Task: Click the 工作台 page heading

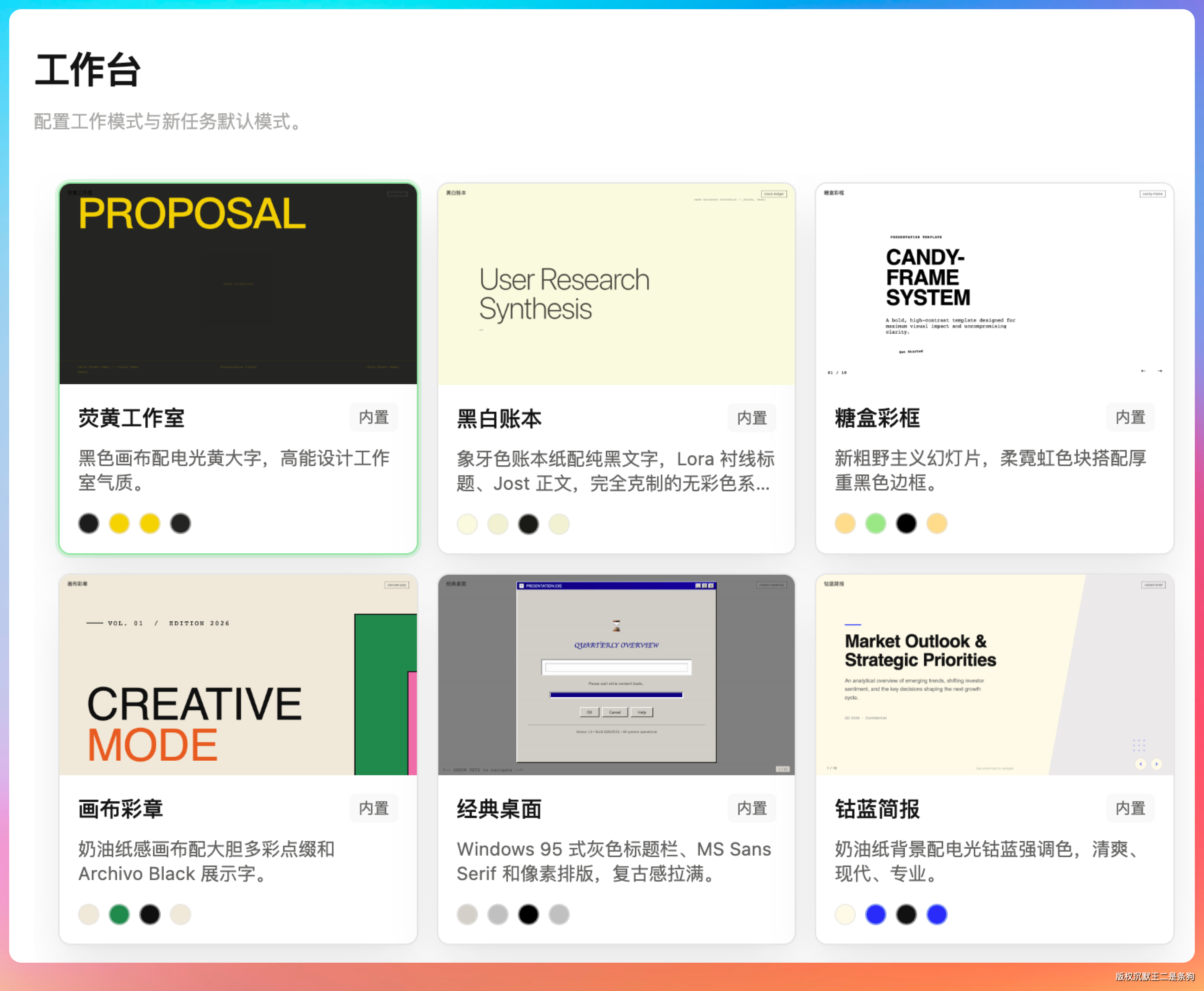Action: pyautogui.click(x=87, y=70)
